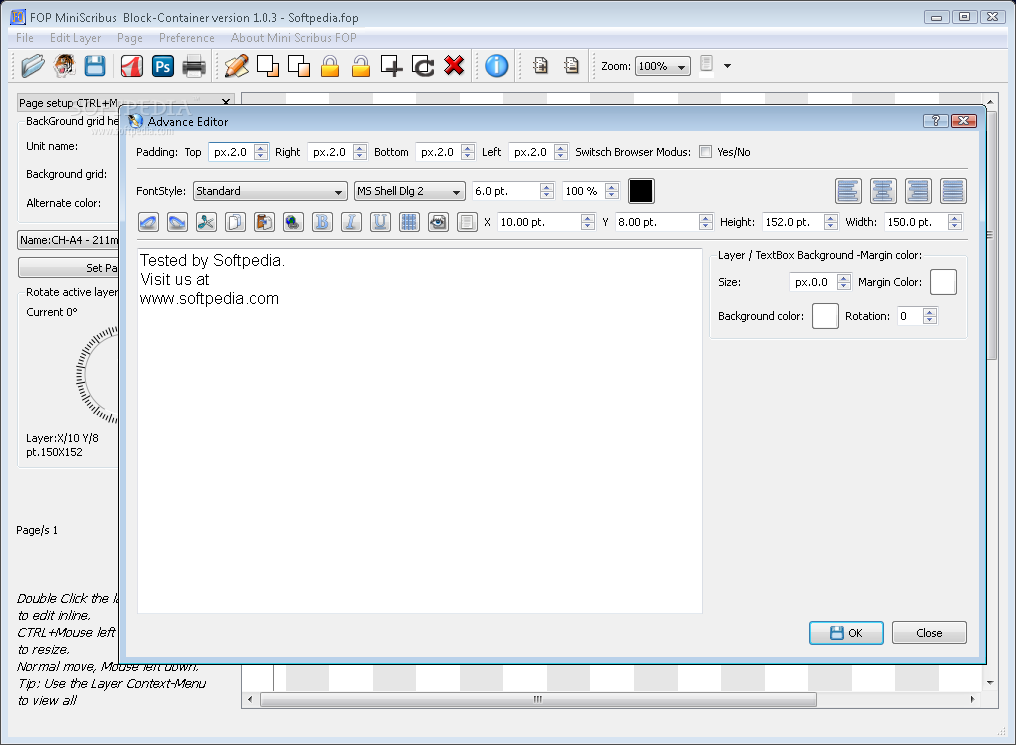Save the document with the floppy disk icon
This screenshot has width=1016, height=745.
click(x=95, y=66)
